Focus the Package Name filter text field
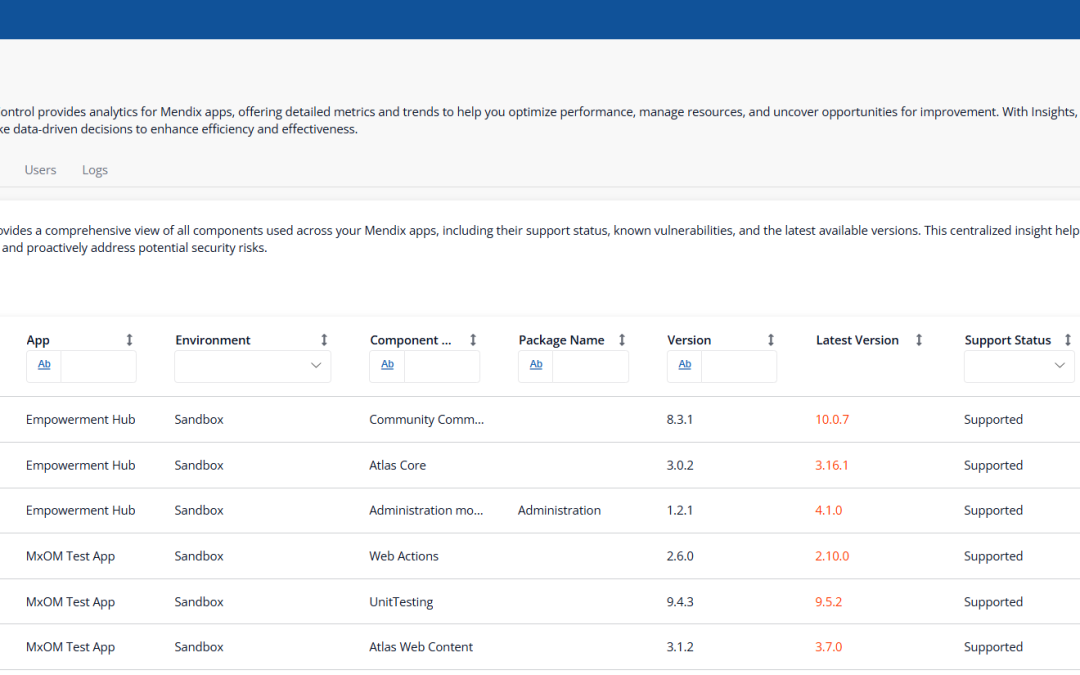The image size is (1080, 675). (591, 366)
